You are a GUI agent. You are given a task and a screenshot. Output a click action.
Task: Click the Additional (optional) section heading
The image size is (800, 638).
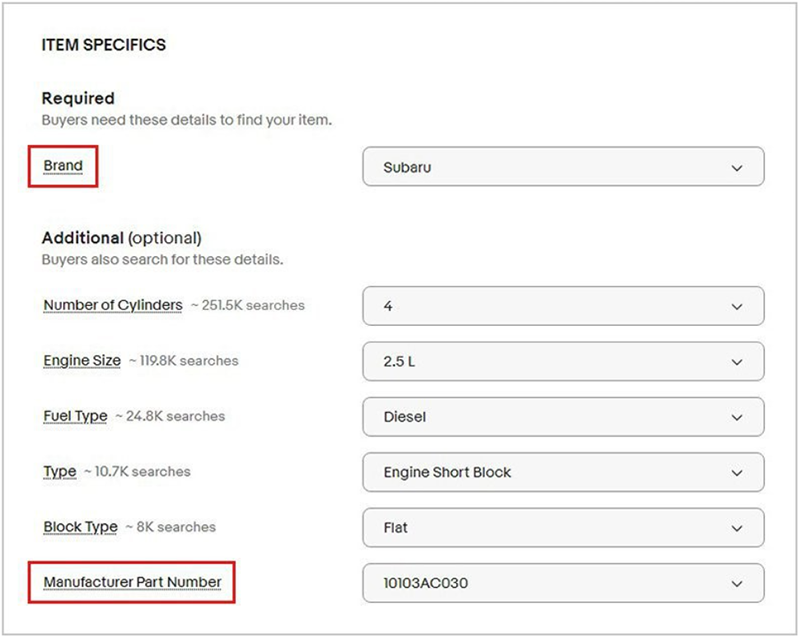point(121,238)
